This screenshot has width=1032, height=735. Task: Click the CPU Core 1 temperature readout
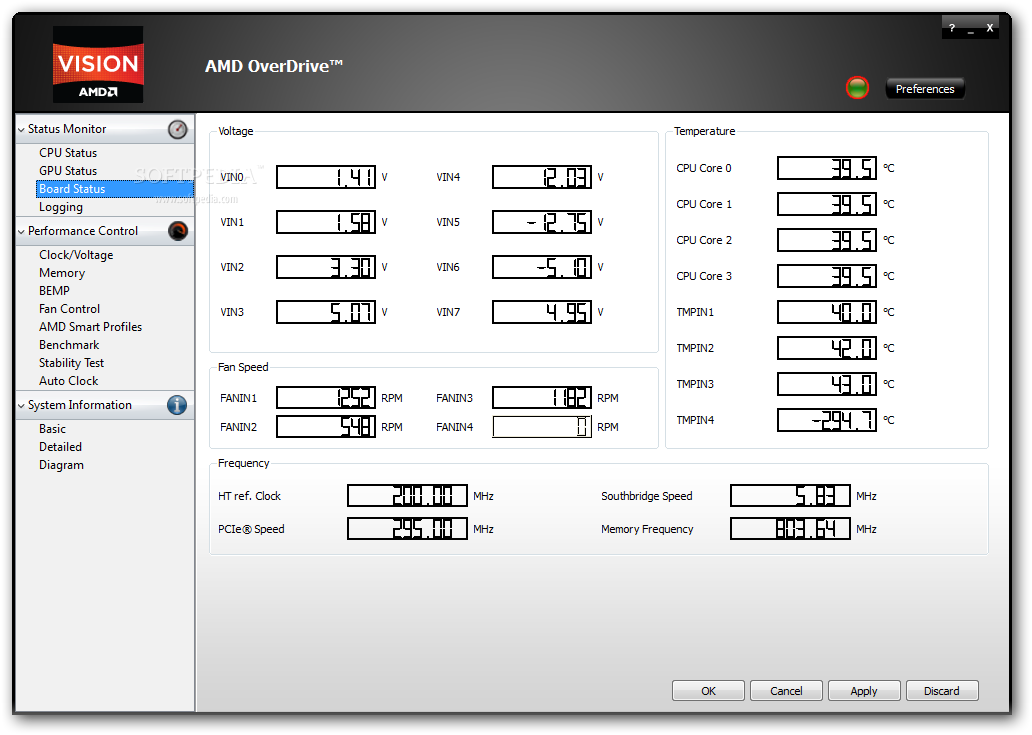point(827,204)
